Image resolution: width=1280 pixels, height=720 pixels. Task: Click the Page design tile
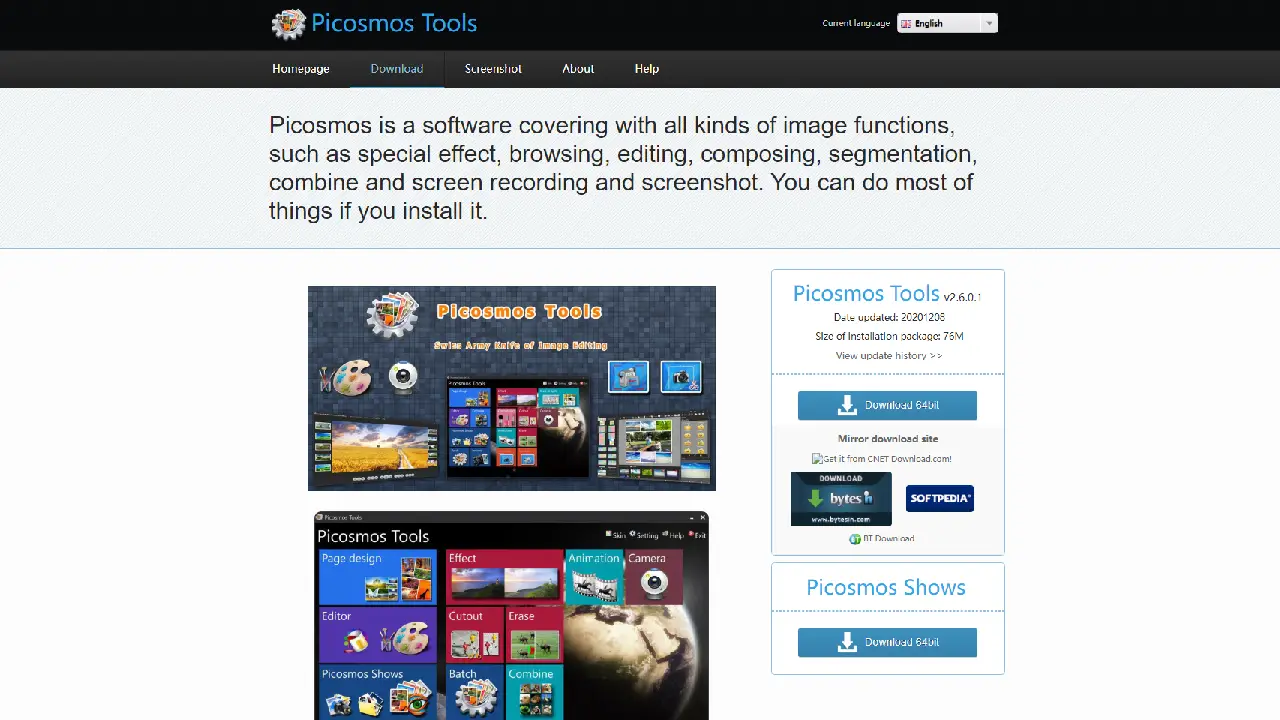click(x=377, y=576)
